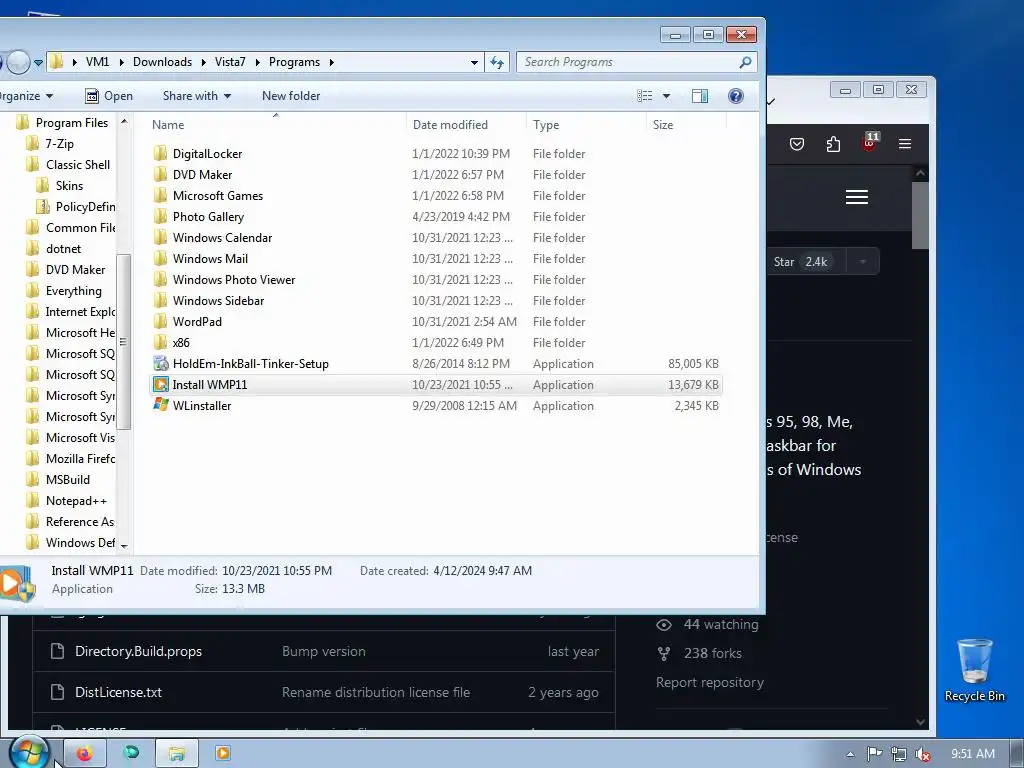Screen dimensions: 1024x768
Task: Select the x86 folder row
Action: [436, 342]
